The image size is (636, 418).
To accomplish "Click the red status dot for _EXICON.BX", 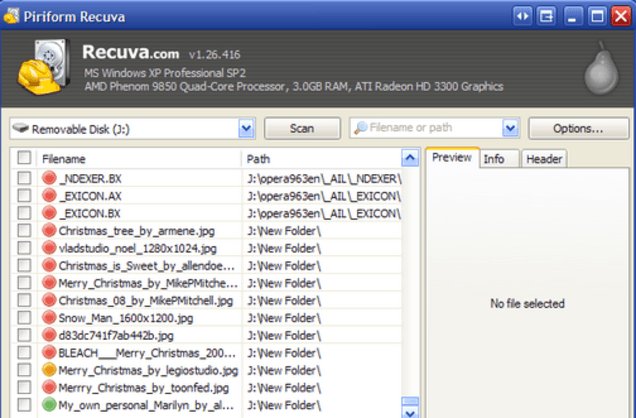I will (x=49, y=213).
